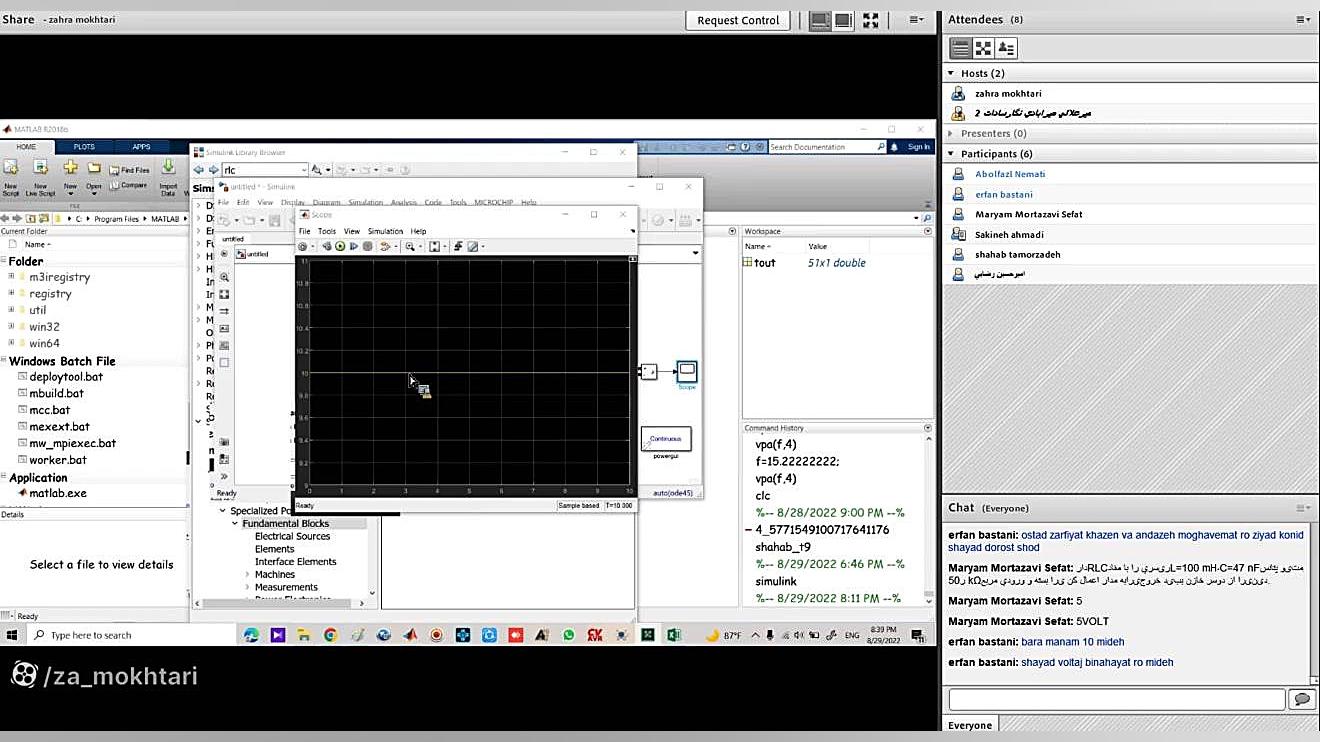
Task: Click Windows Start button
Action: click(x=12, y=635)
